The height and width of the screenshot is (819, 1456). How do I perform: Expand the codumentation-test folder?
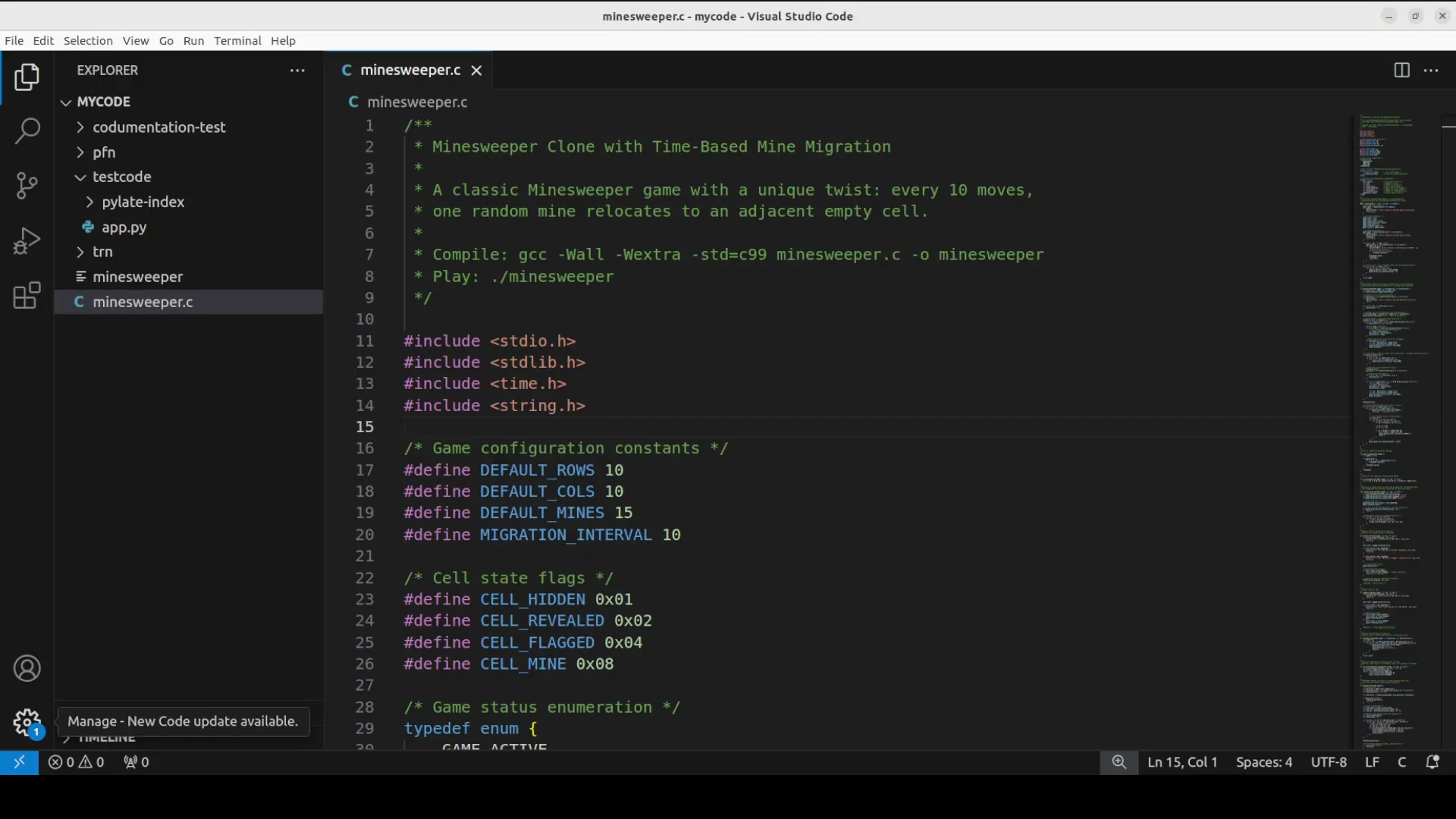(x=158, y=127)
